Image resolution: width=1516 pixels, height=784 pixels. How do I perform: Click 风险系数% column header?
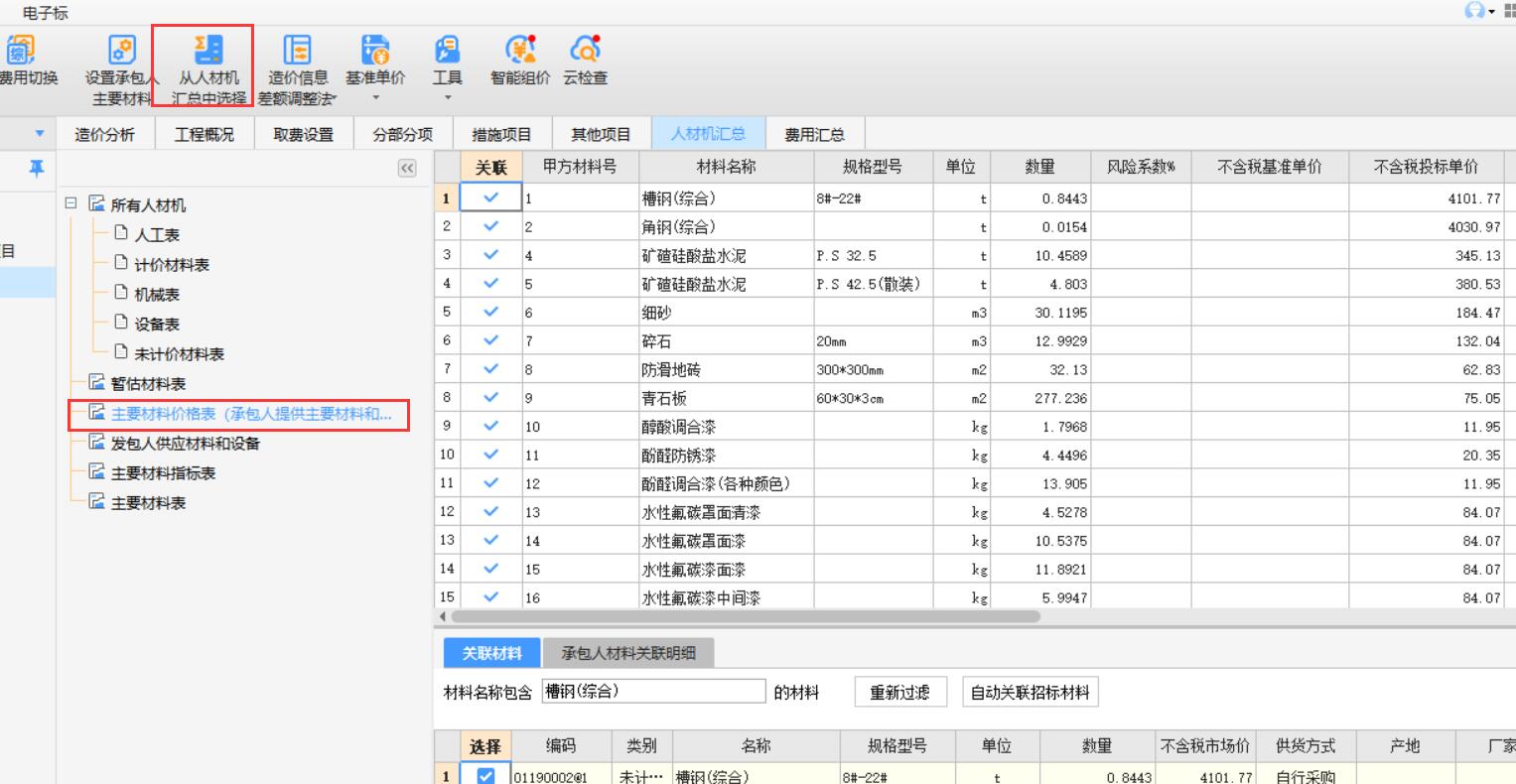click(x=1140, y=167)
